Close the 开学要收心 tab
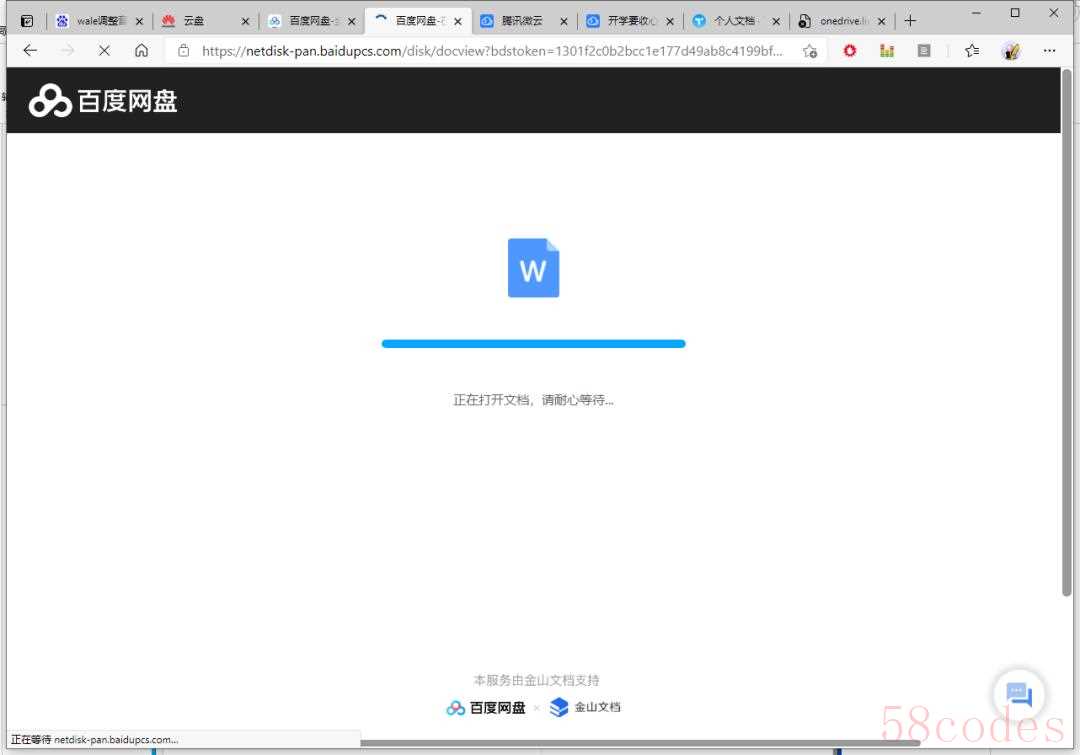 tap(669, 21)
